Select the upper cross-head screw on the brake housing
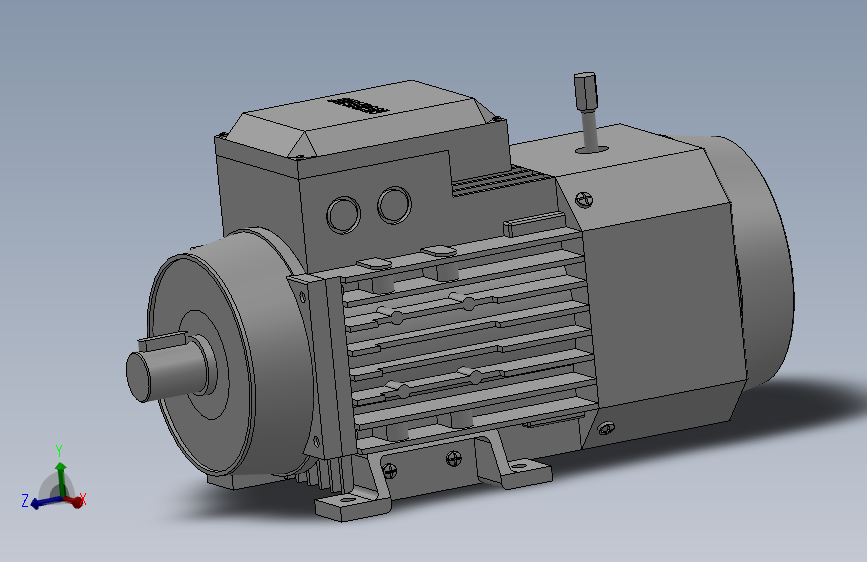Viewport: 867px width, 562px height. pos(584,200)
